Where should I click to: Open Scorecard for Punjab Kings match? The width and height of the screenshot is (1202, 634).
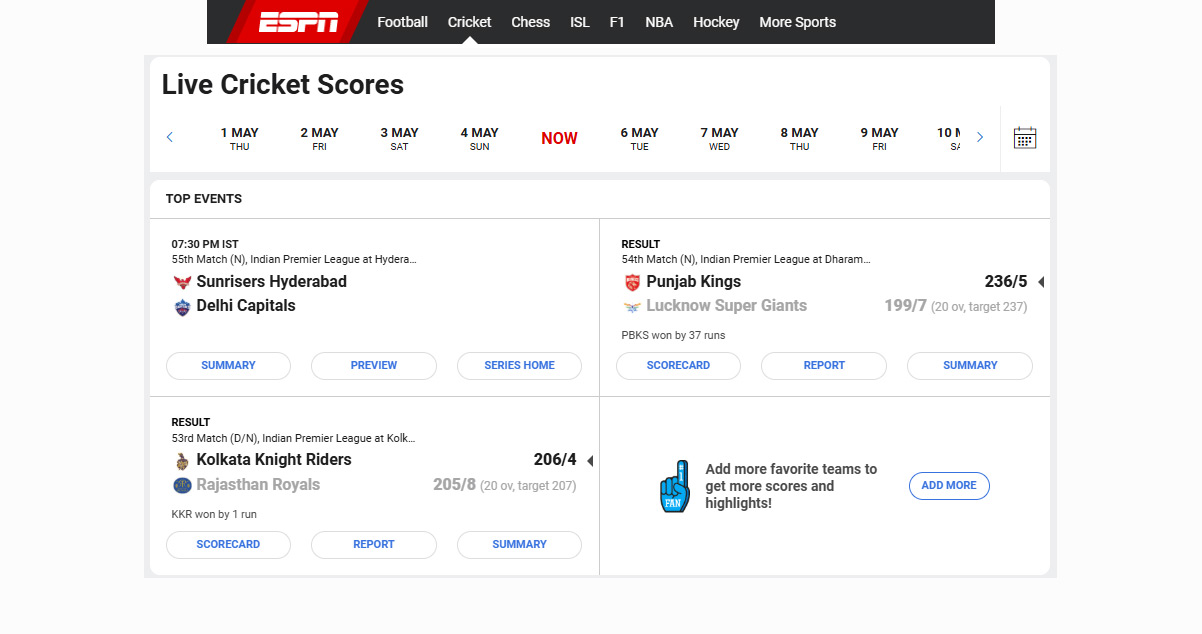click(x=678, y=366)
